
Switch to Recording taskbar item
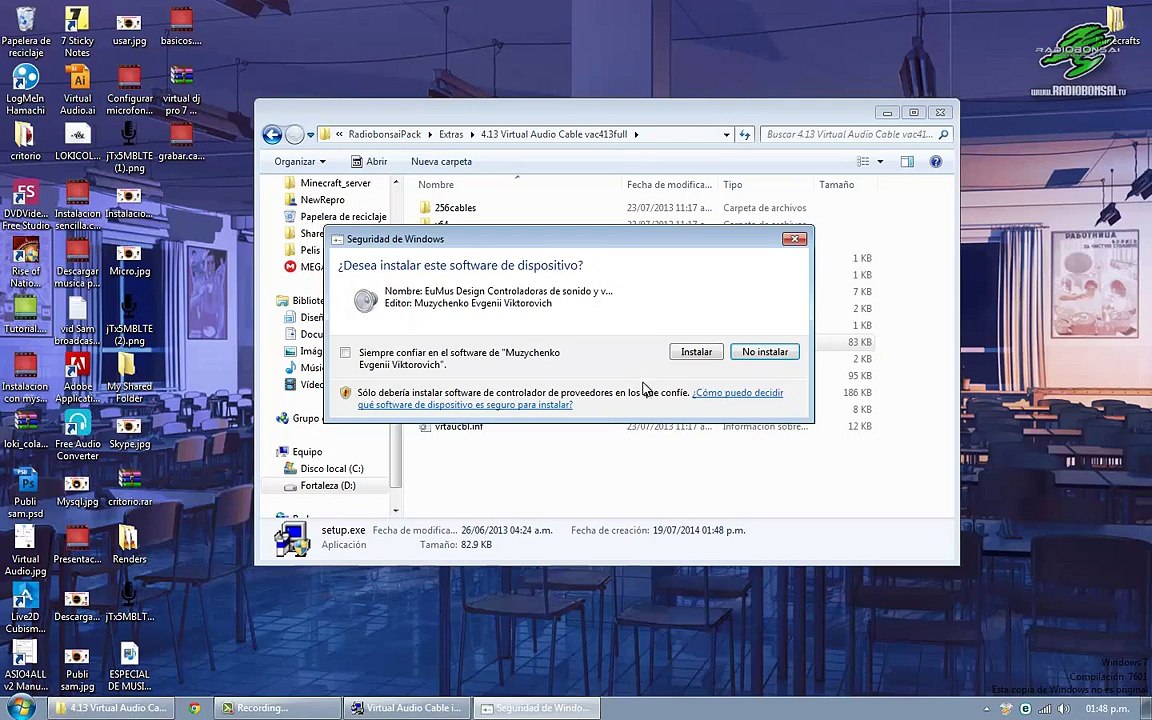click(278, 708)
